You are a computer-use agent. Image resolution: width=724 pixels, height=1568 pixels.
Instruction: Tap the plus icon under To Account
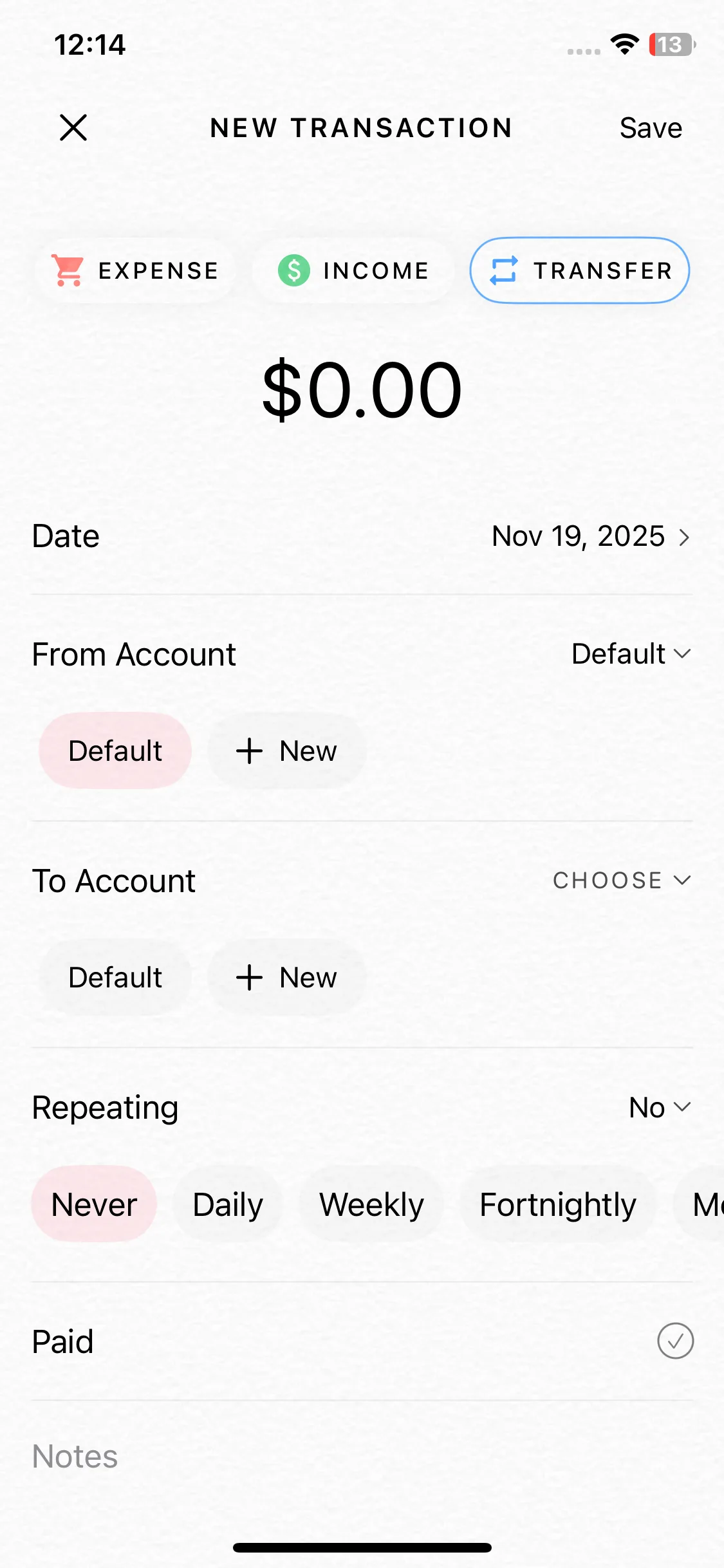[x=249, y=978]
